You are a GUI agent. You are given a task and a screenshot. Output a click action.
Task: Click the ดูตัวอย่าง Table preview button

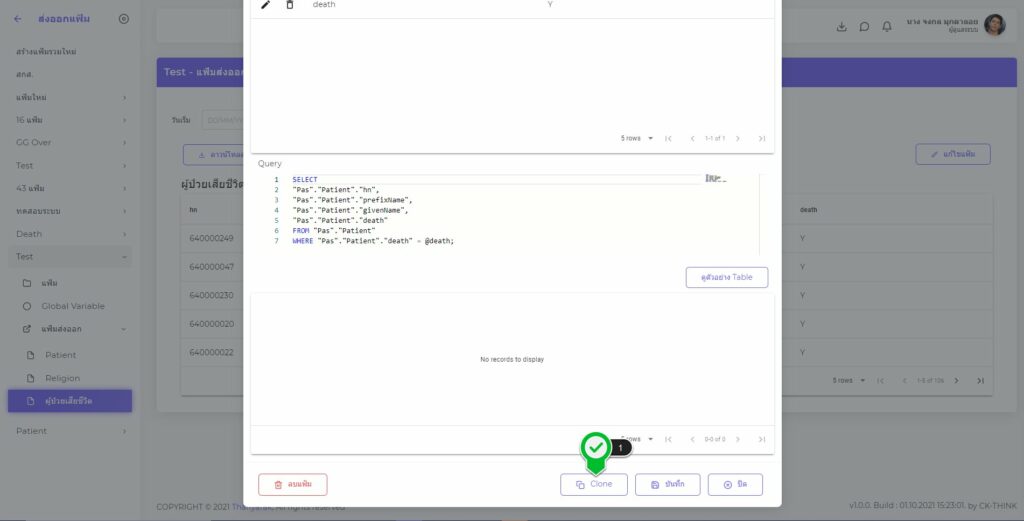pyautogui.click(x=726, y=277)
